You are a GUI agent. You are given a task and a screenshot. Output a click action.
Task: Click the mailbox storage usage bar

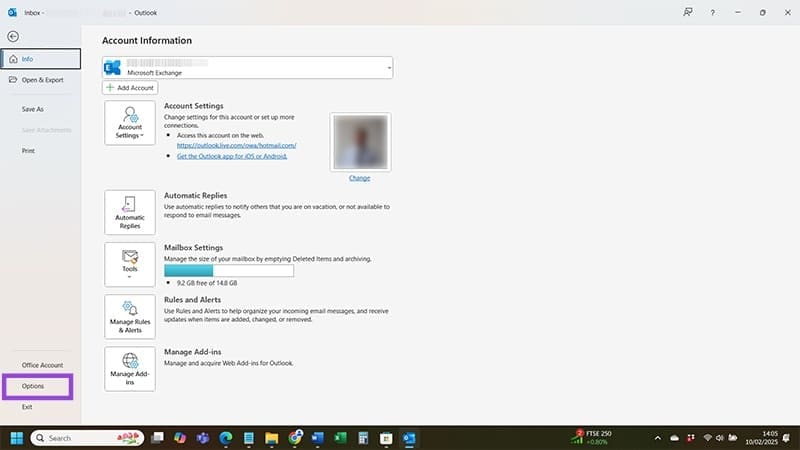click(229, 271)
